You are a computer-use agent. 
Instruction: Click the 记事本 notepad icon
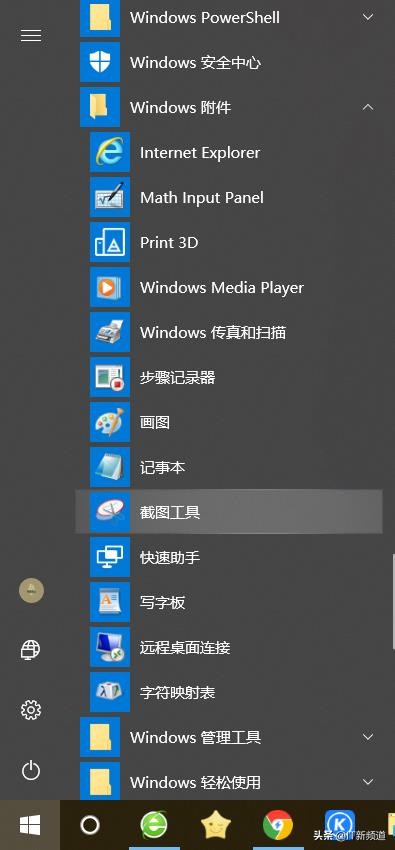tap(110, 467)
